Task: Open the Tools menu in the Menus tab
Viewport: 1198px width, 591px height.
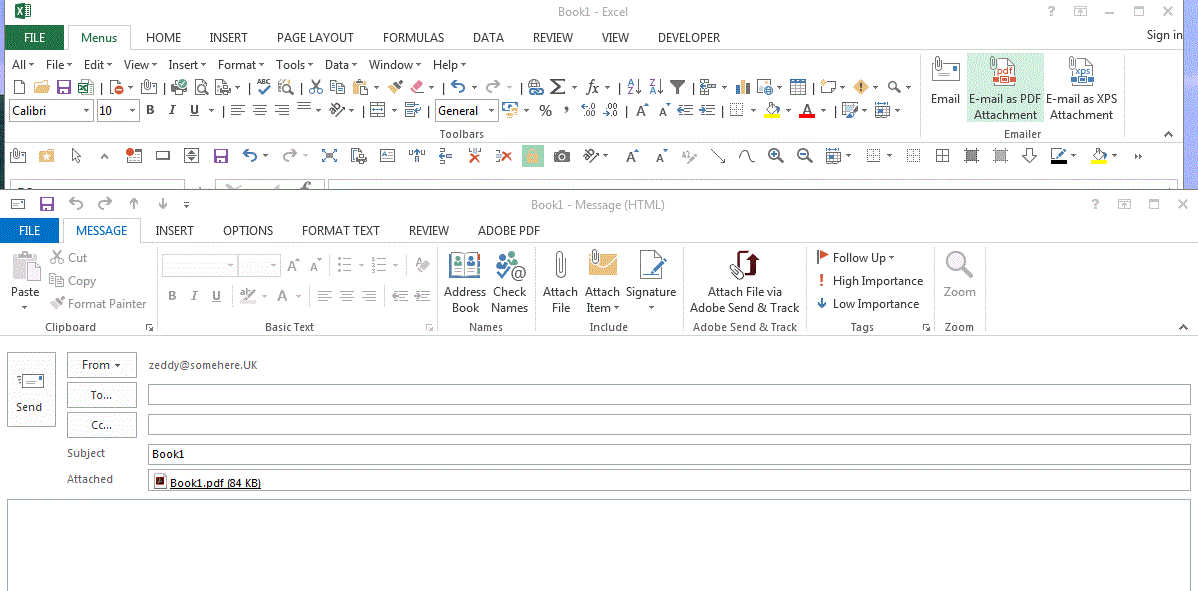Action: (288, 64)
